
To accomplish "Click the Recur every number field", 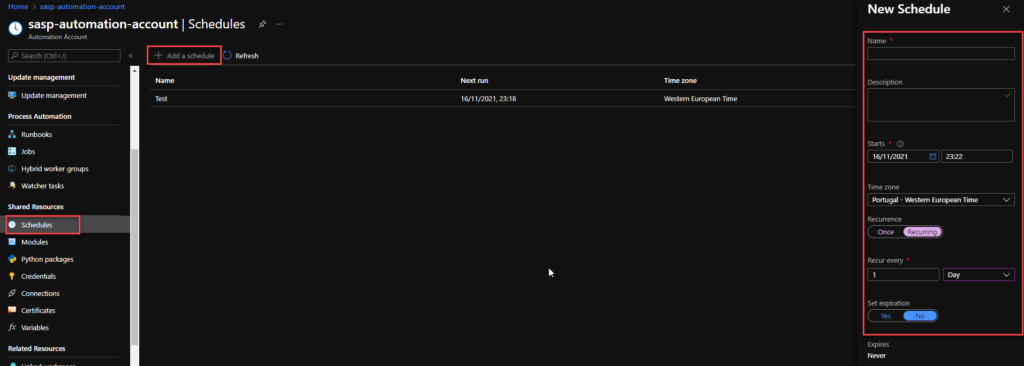I will point(903,274).
